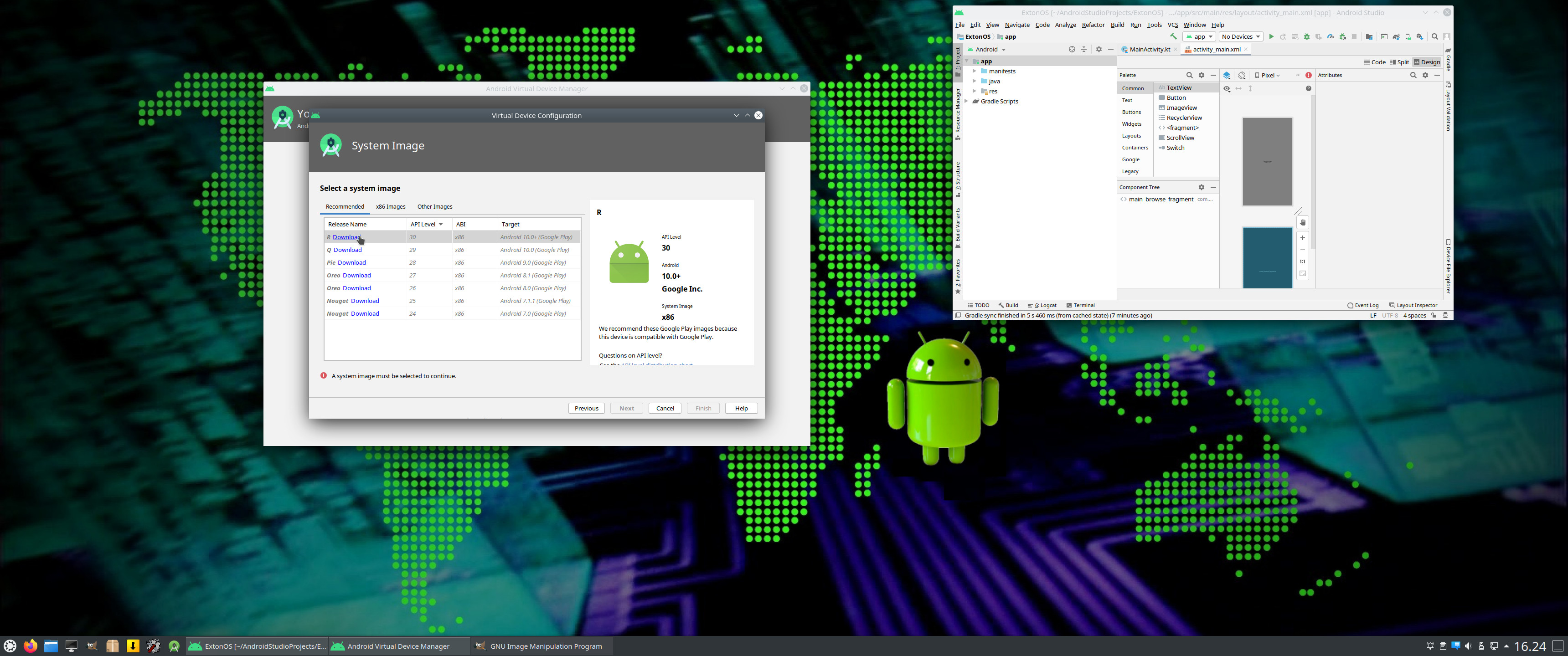Click Download link for Q system image
This screenshot has width=1568, height=656.
point(347,250)
